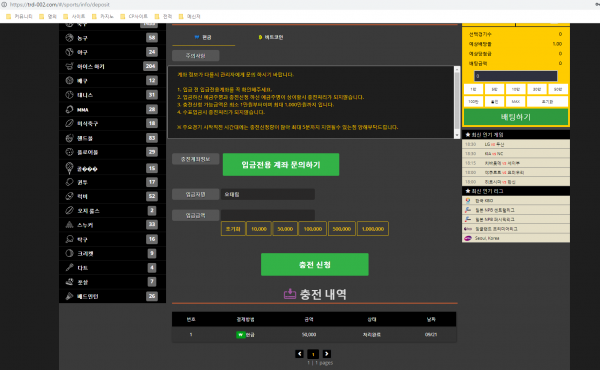Select the basketball icon for 농구
Screen dimensions: 600x370
click(69, 37)
